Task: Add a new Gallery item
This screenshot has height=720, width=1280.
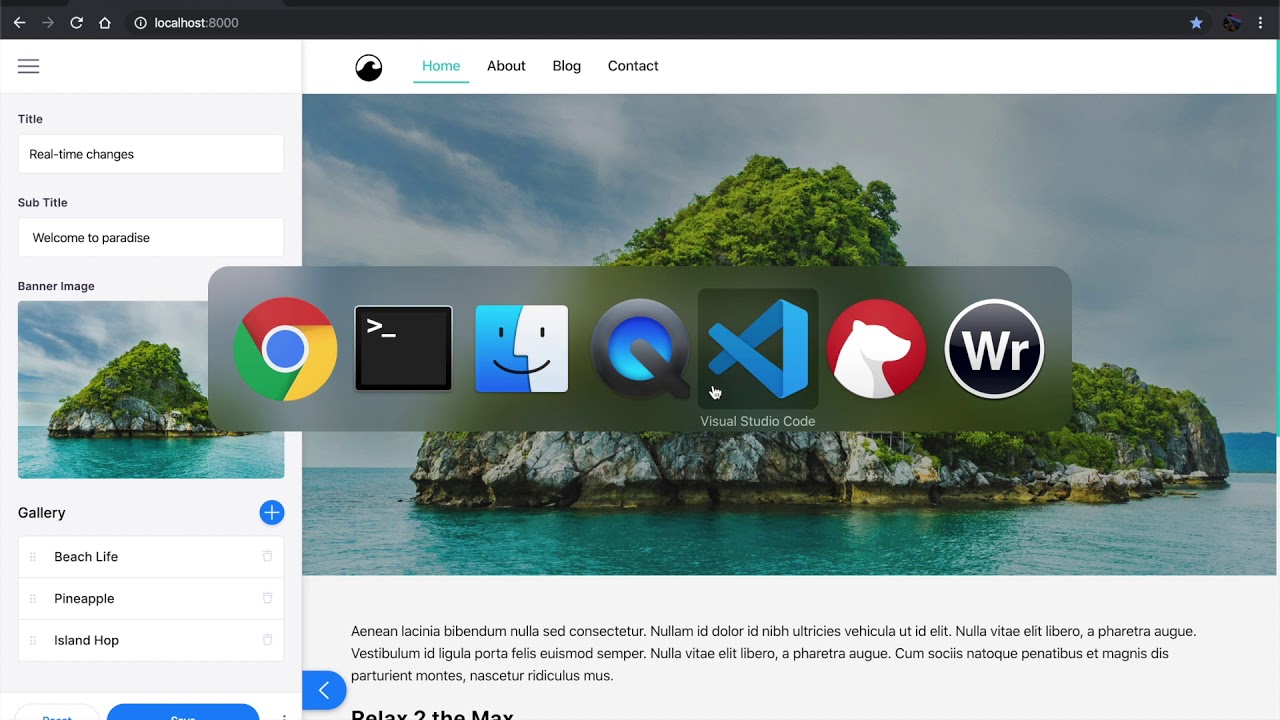Action: coord(271,512)
